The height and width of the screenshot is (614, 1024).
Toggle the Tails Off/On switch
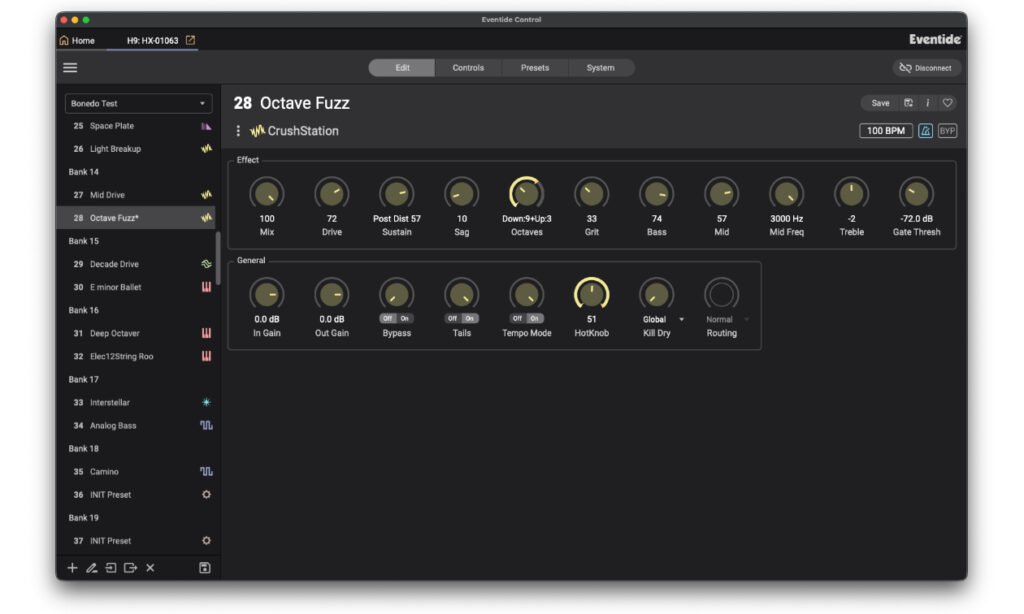pyautogui.click(x=462, y=319)
